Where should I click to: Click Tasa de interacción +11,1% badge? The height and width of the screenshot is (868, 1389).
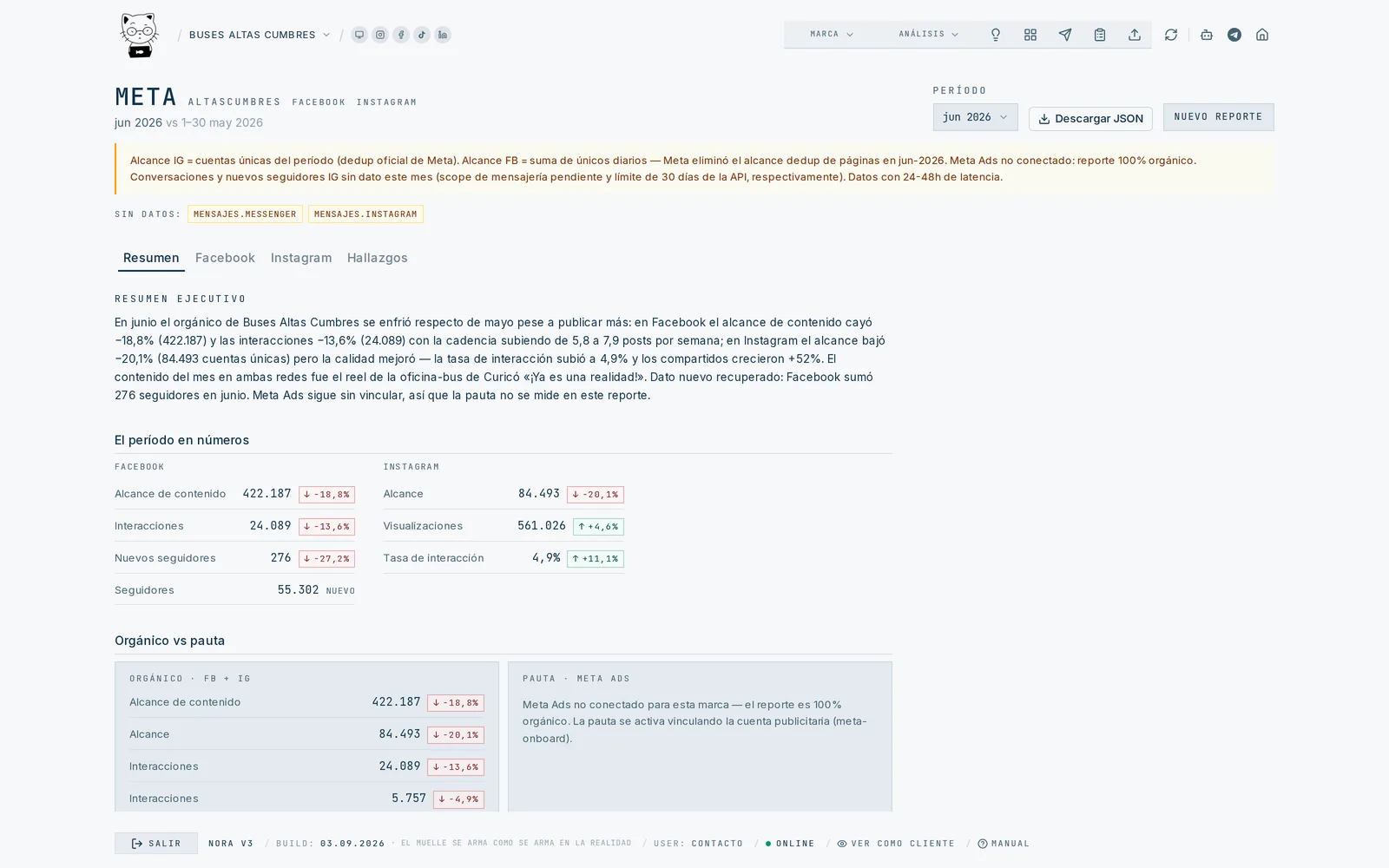click(596, 559)
